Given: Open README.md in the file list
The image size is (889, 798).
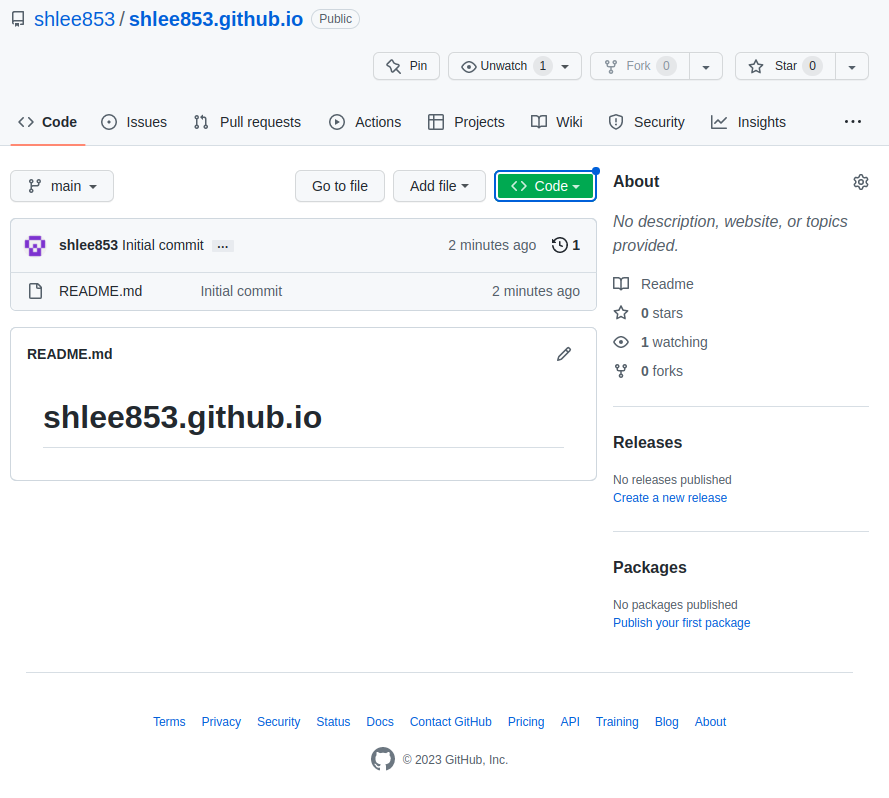Looking at the screenshot, I should [x=100, y=291].
